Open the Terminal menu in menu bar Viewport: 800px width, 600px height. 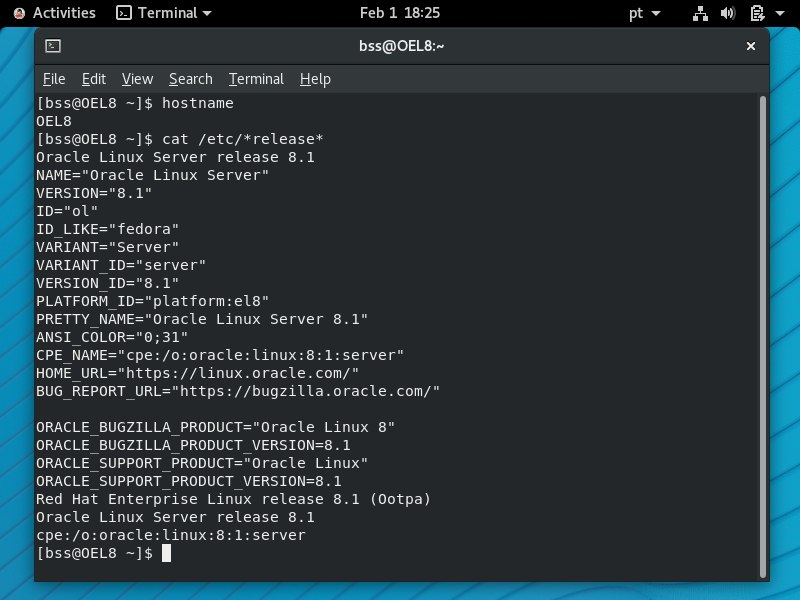(x=256, y=79)
